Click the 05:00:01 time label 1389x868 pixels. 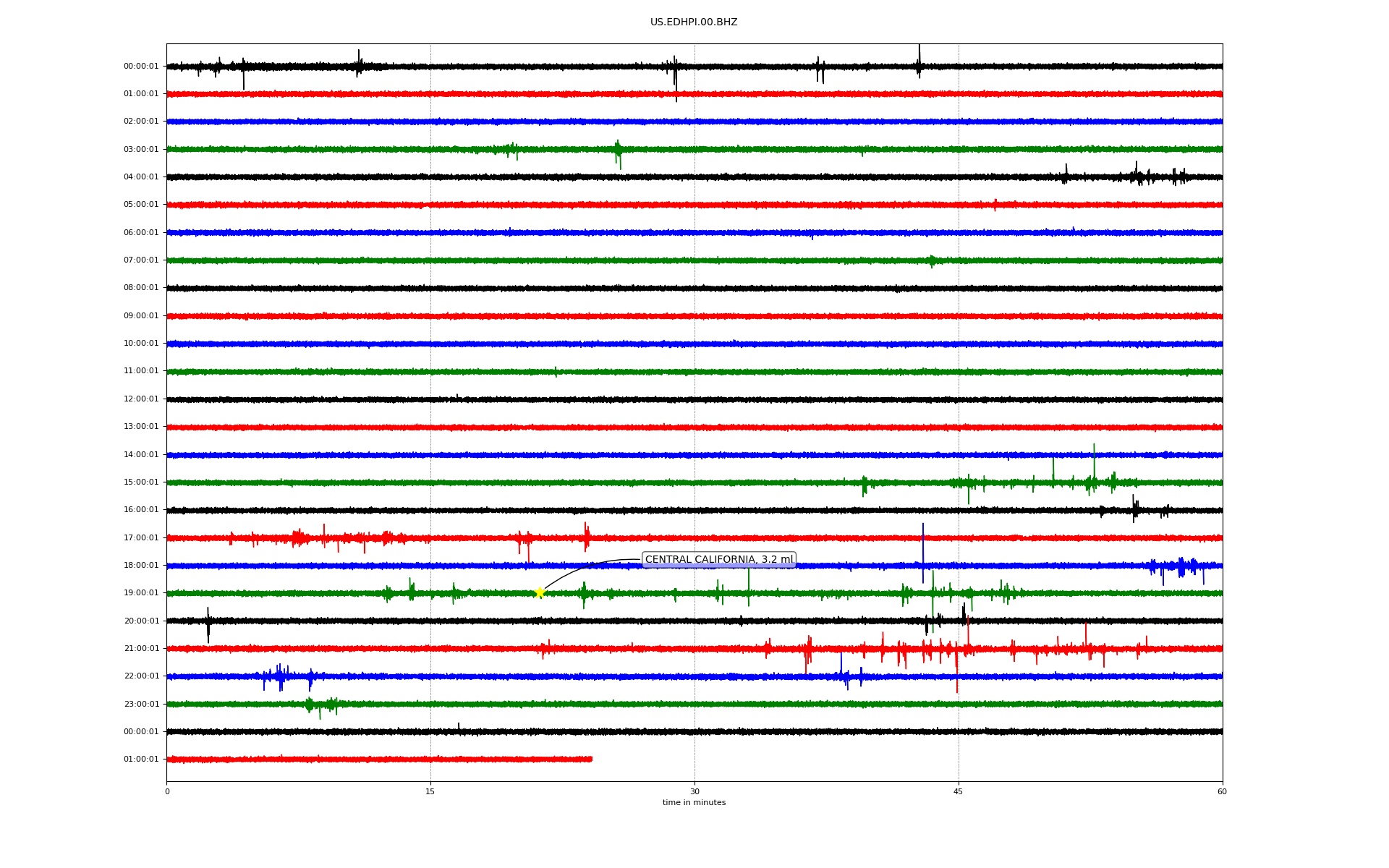(x=141, y=205)
